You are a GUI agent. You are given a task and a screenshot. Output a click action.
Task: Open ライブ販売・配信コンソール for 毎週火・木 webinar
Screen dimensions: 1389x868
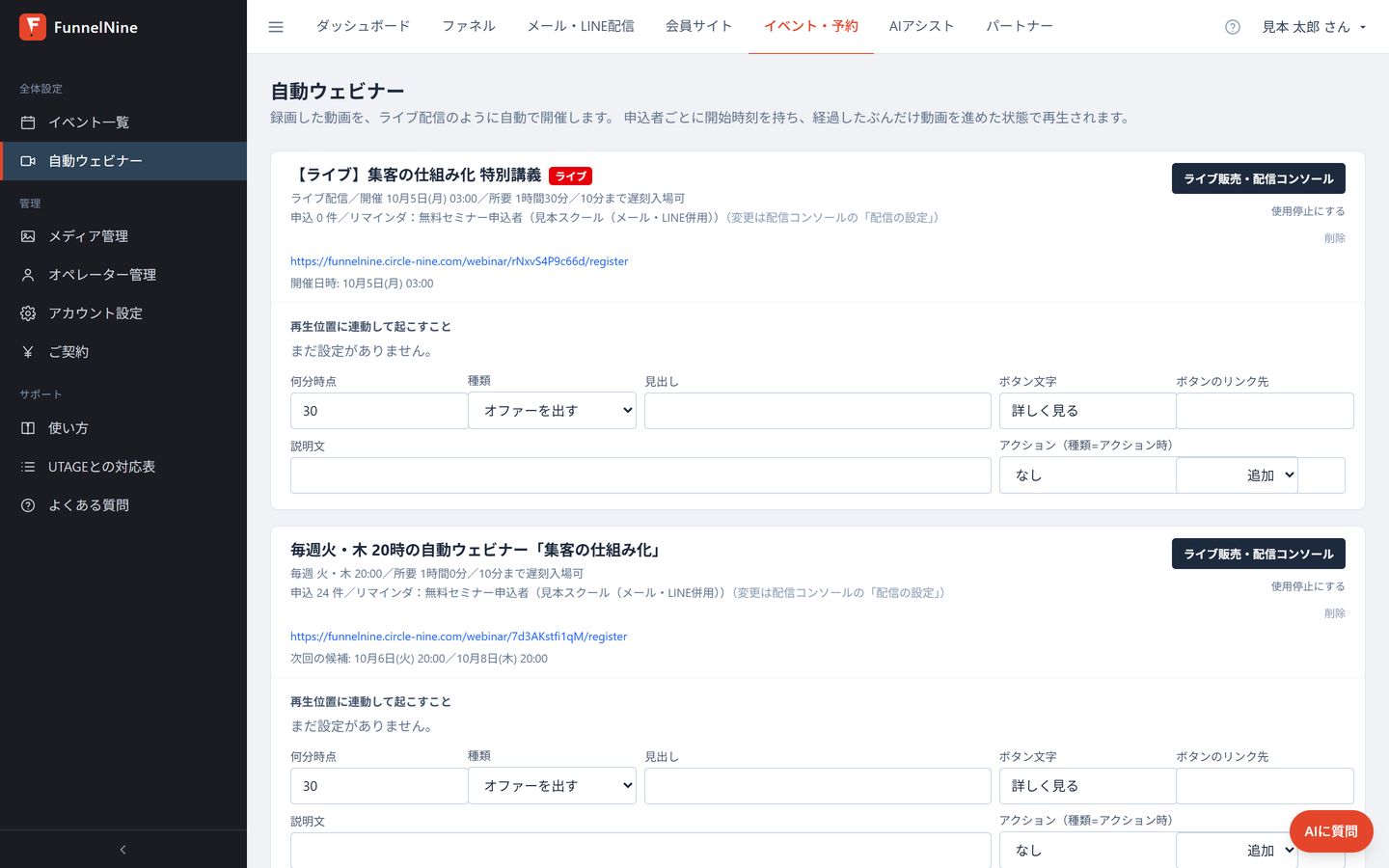(x=1259, y=554)
